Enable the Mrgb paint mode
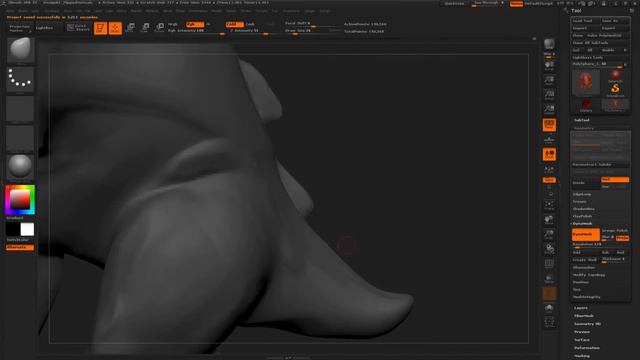Image resolution: width=640 pixels, height=360 pixels. [x=173, y=24]
